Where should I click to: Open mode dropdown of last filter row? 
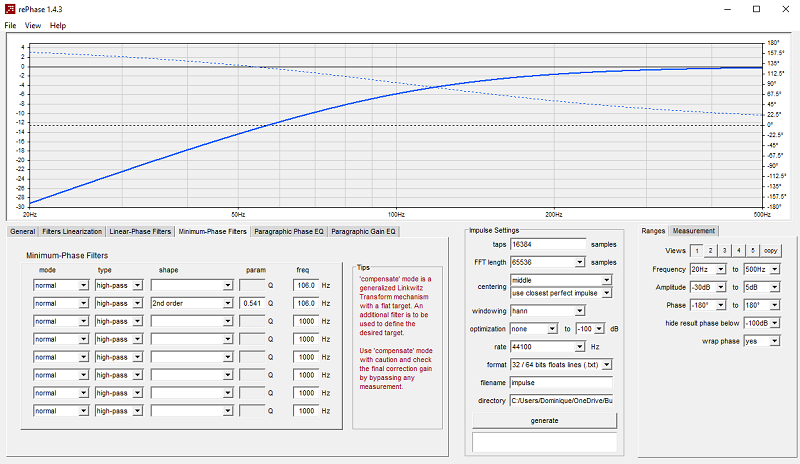click(x=61, y=411)
